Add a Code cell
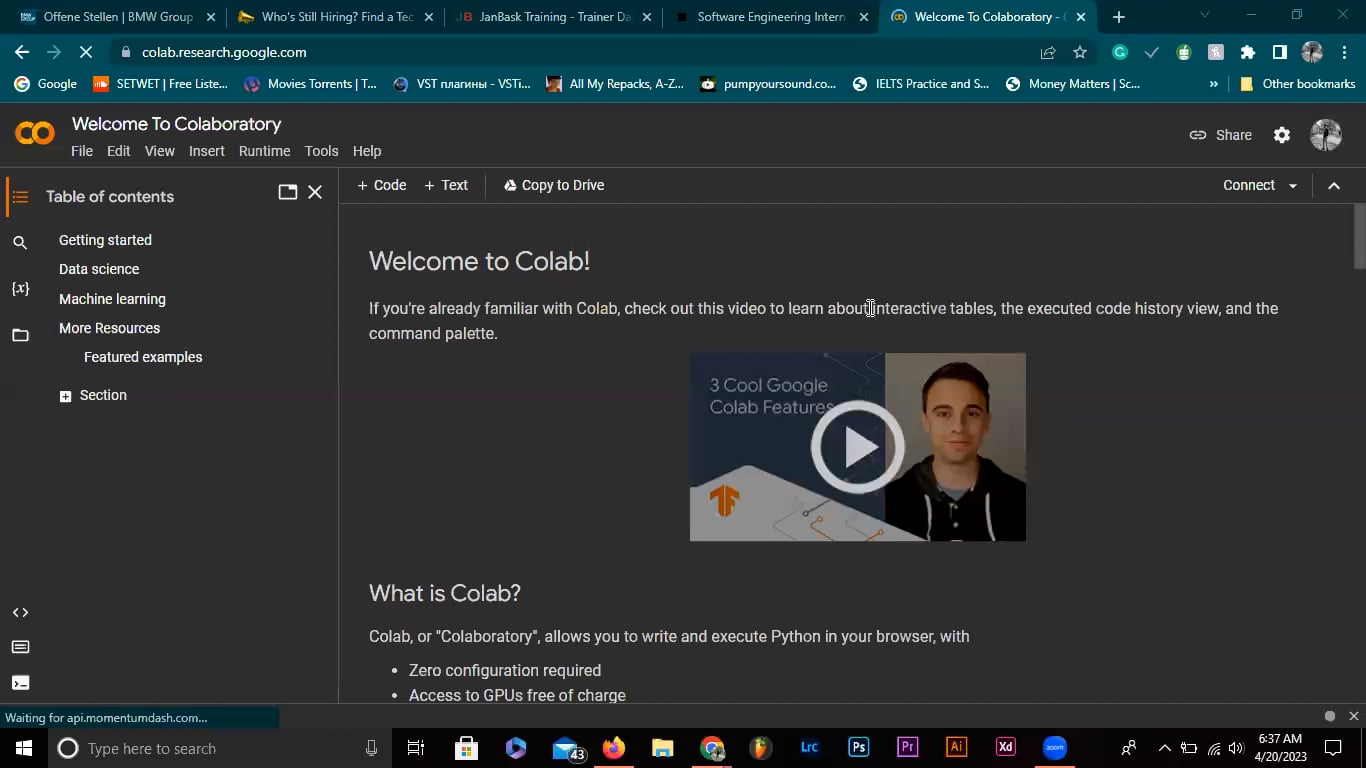Image resolution: width=1366 pixels, height=768 pixels. point(382,185)
